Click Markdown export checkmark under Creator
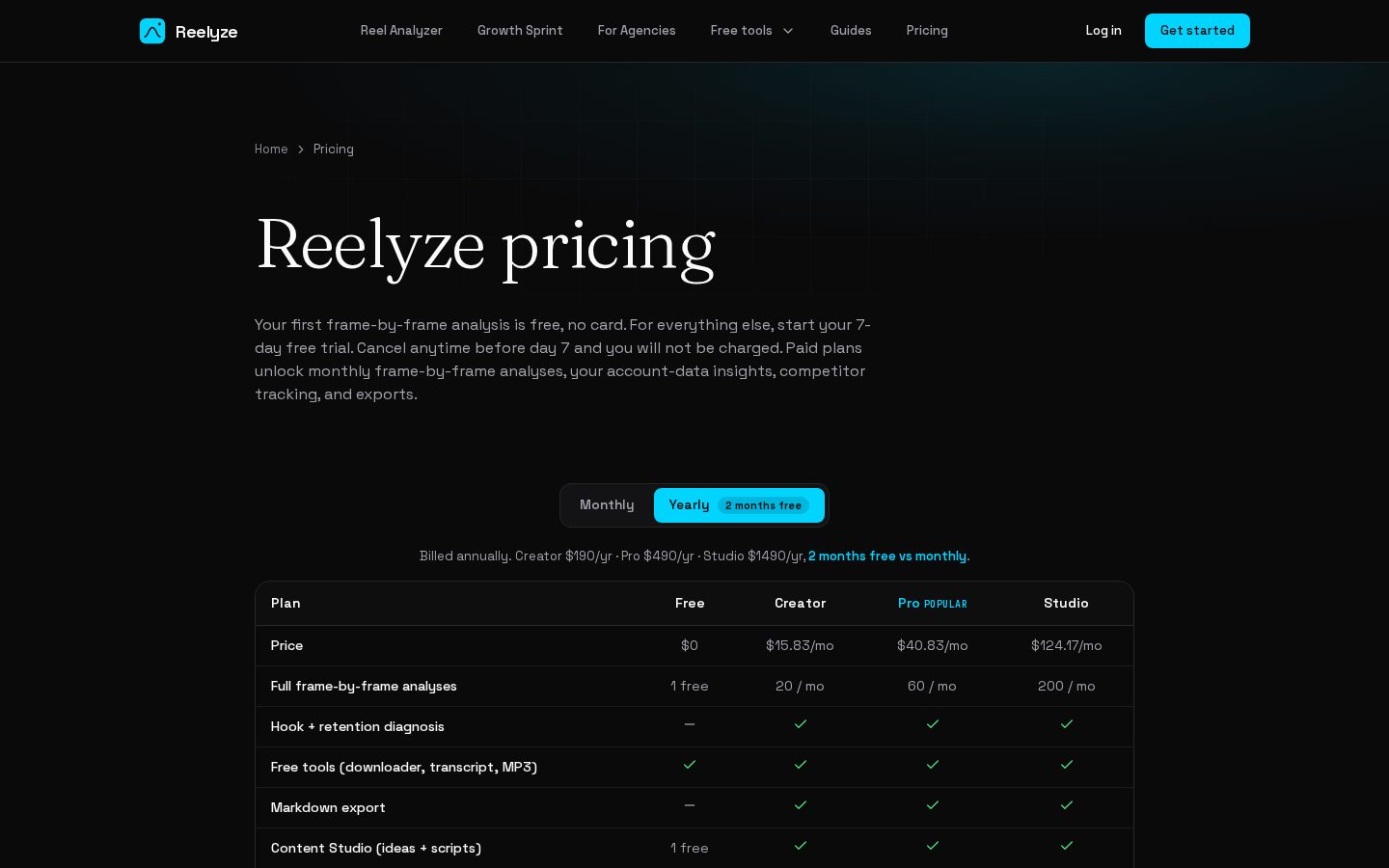This screenshot has width=1389, height=868. pyautogui.click(x=801, y=805)
